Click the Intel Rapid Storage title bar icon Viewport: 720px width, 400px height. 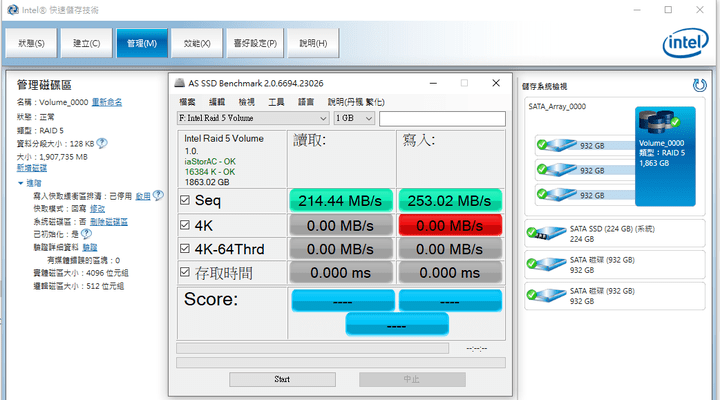13,10
